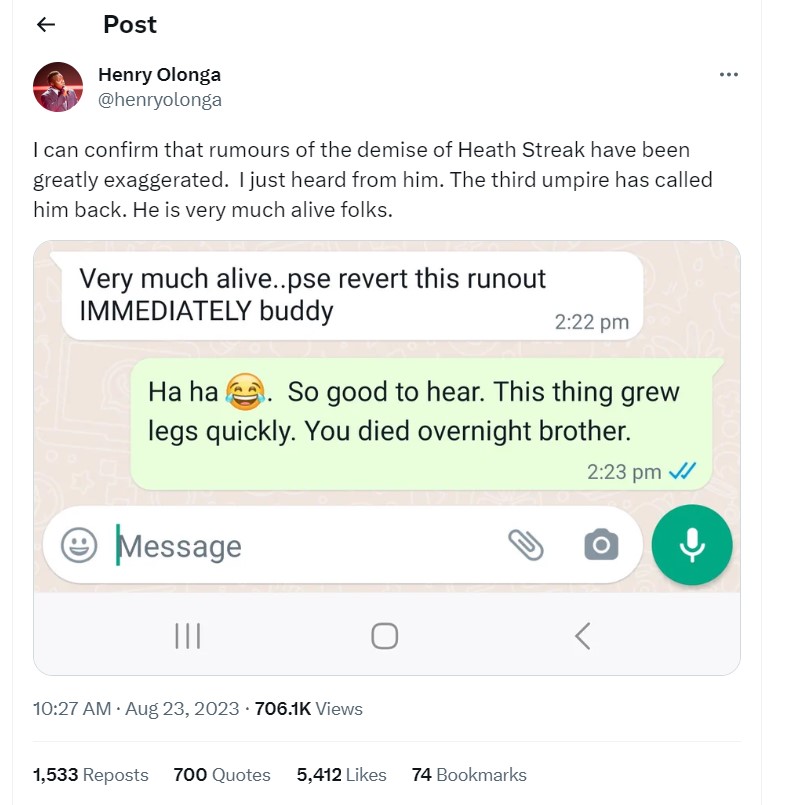Click the Message text input field
The height and width of the screenshot is (805, 793).
pos(308,546)
